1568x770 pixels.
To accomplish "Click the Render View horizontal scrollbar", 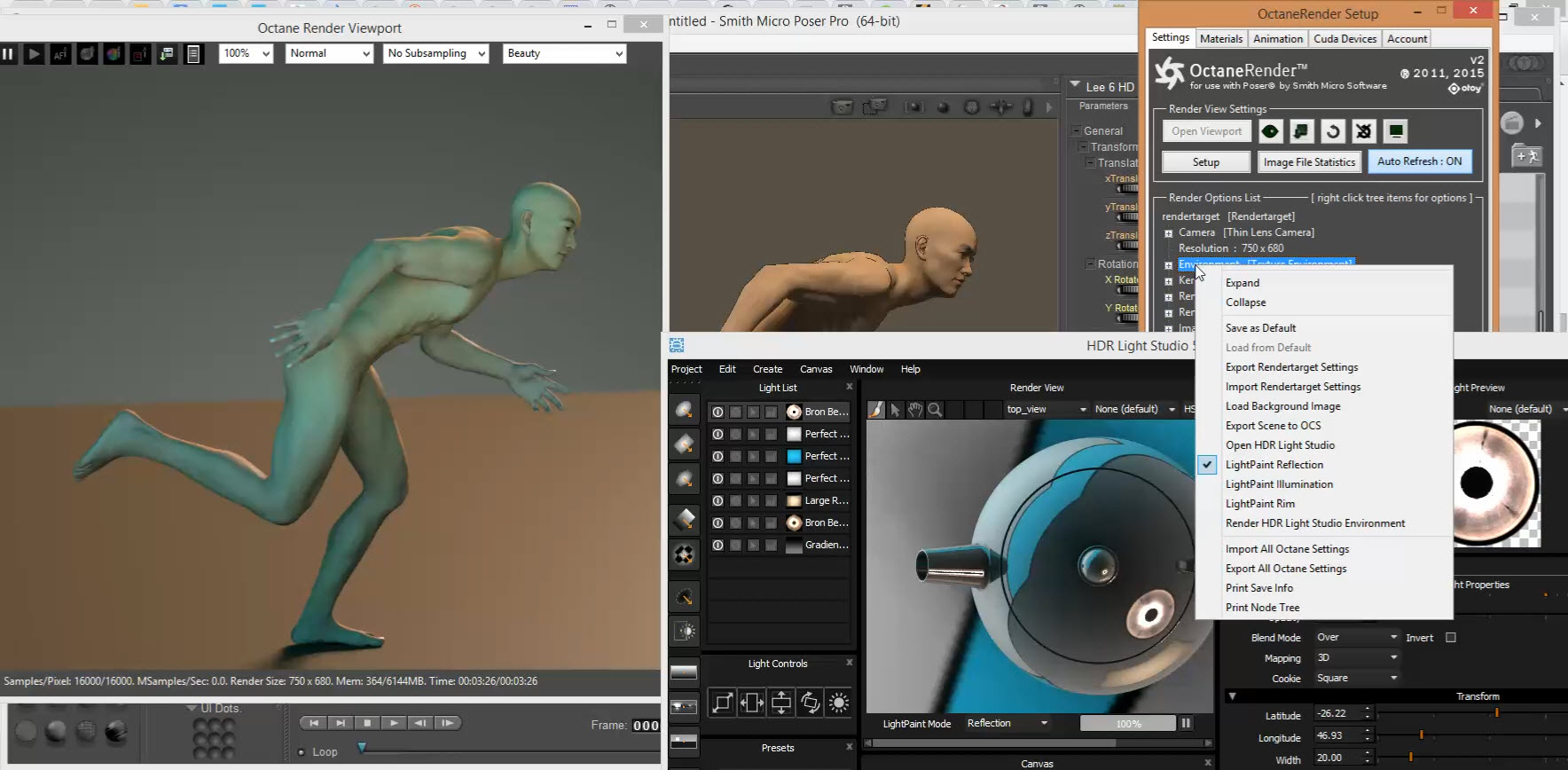I will [1039, 742].
